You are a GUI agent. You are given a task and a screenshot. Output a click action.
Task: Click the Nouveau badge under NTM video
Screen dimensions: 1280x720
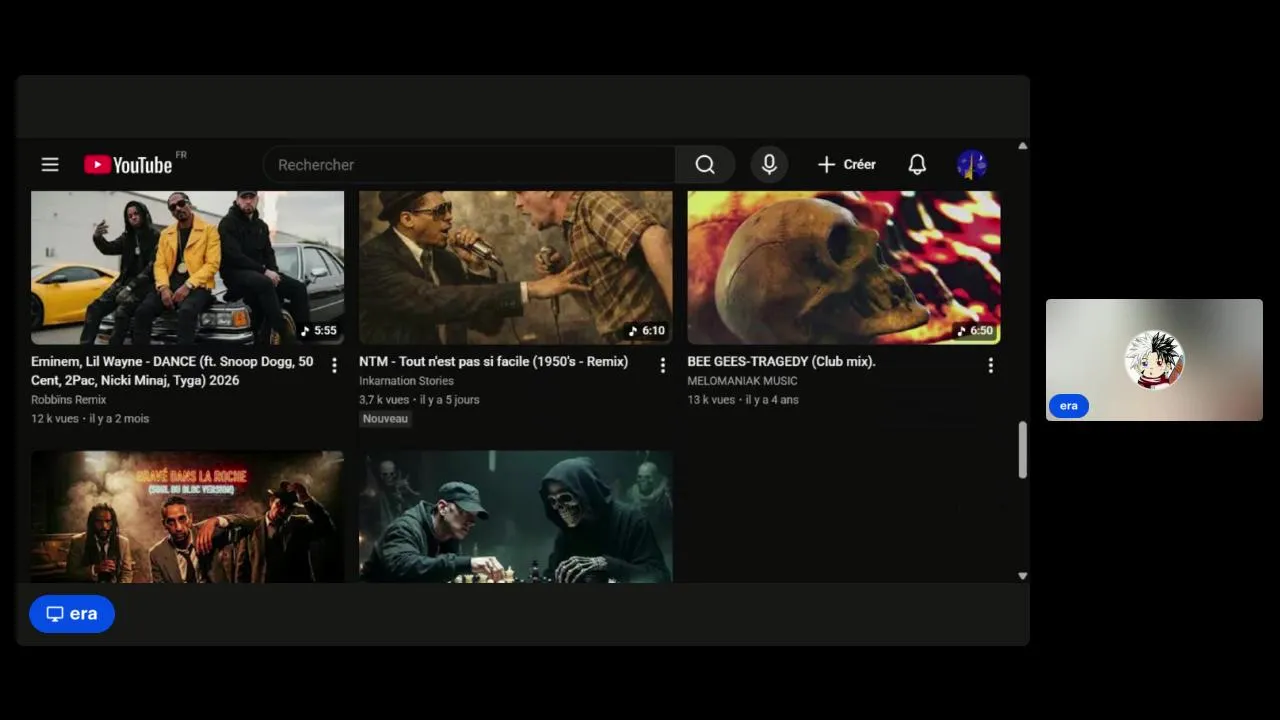385,419
